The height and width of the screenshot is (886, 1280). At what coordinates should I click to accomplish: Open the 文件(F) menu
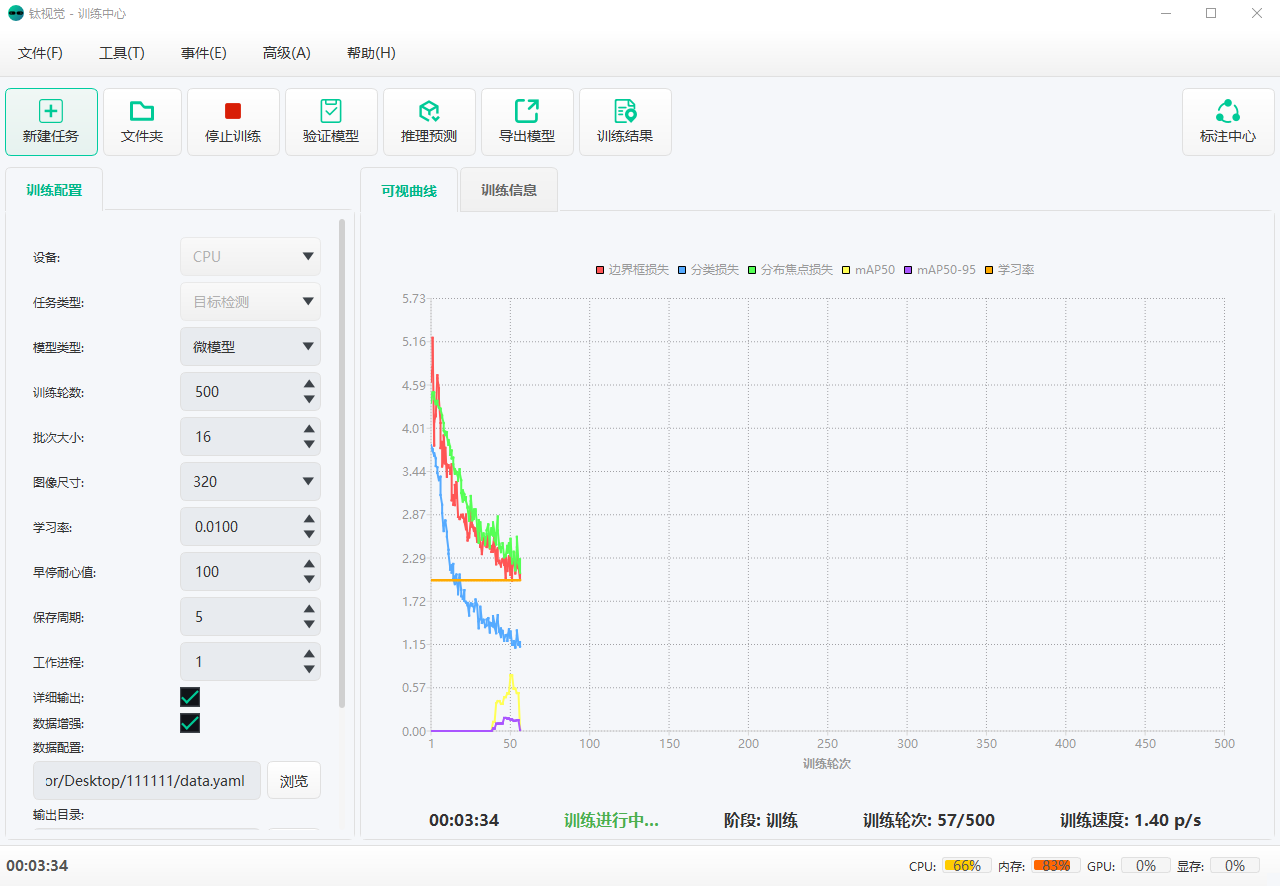click(40, 53)
